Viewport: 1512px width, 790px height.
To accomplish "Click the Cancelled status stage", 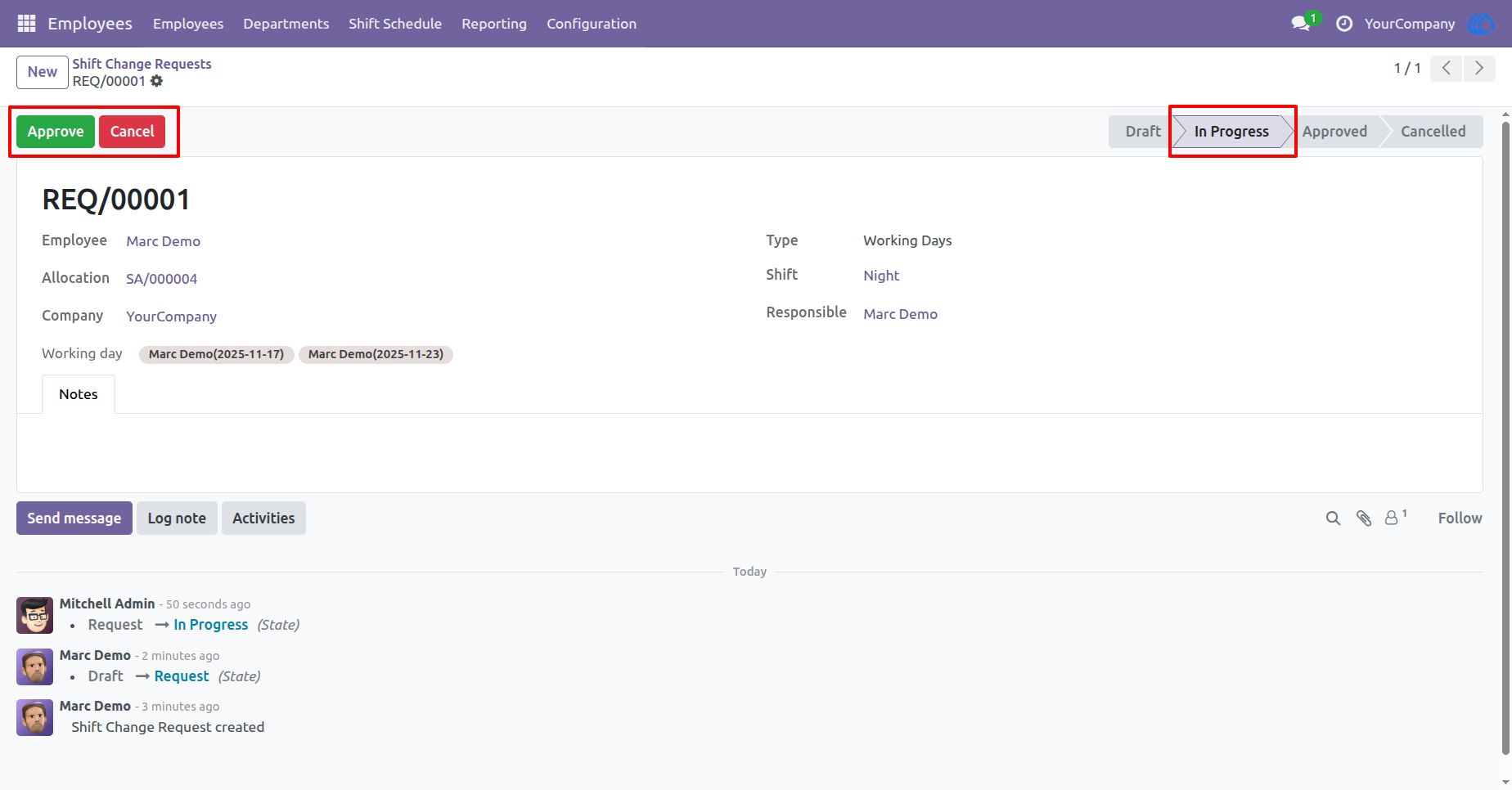I will pyautogui.click(x=1433, y=132).
